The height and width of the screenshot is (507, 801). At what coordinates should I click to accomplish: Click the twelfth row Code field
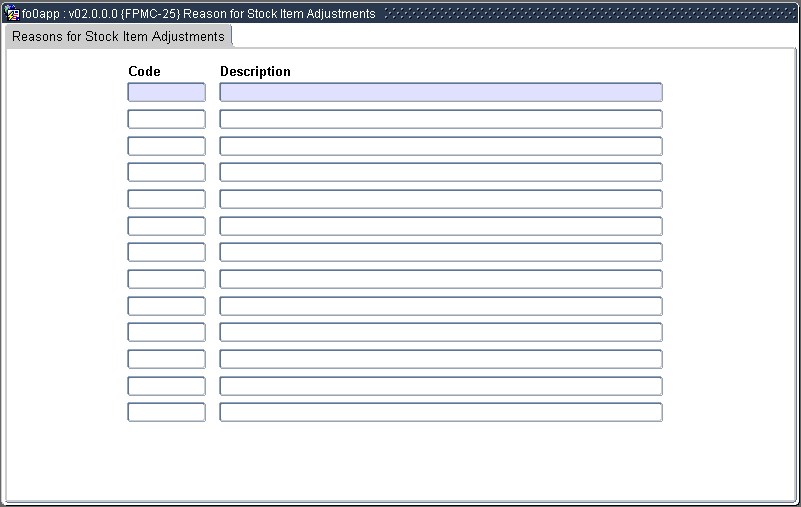166,386
